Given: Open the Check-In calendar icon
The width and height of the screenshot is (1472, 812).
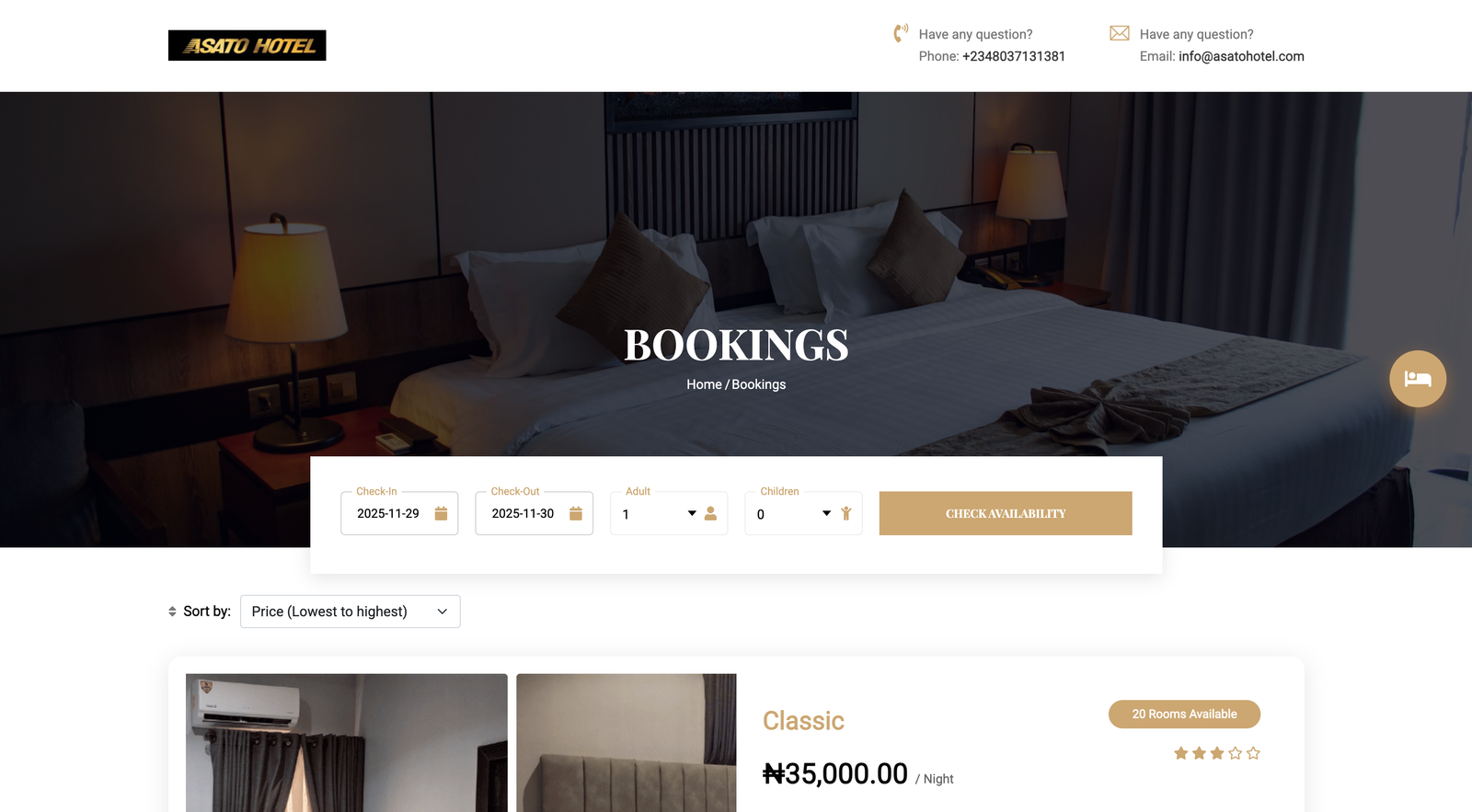Looking at the screenshot, I should point(441,513).
